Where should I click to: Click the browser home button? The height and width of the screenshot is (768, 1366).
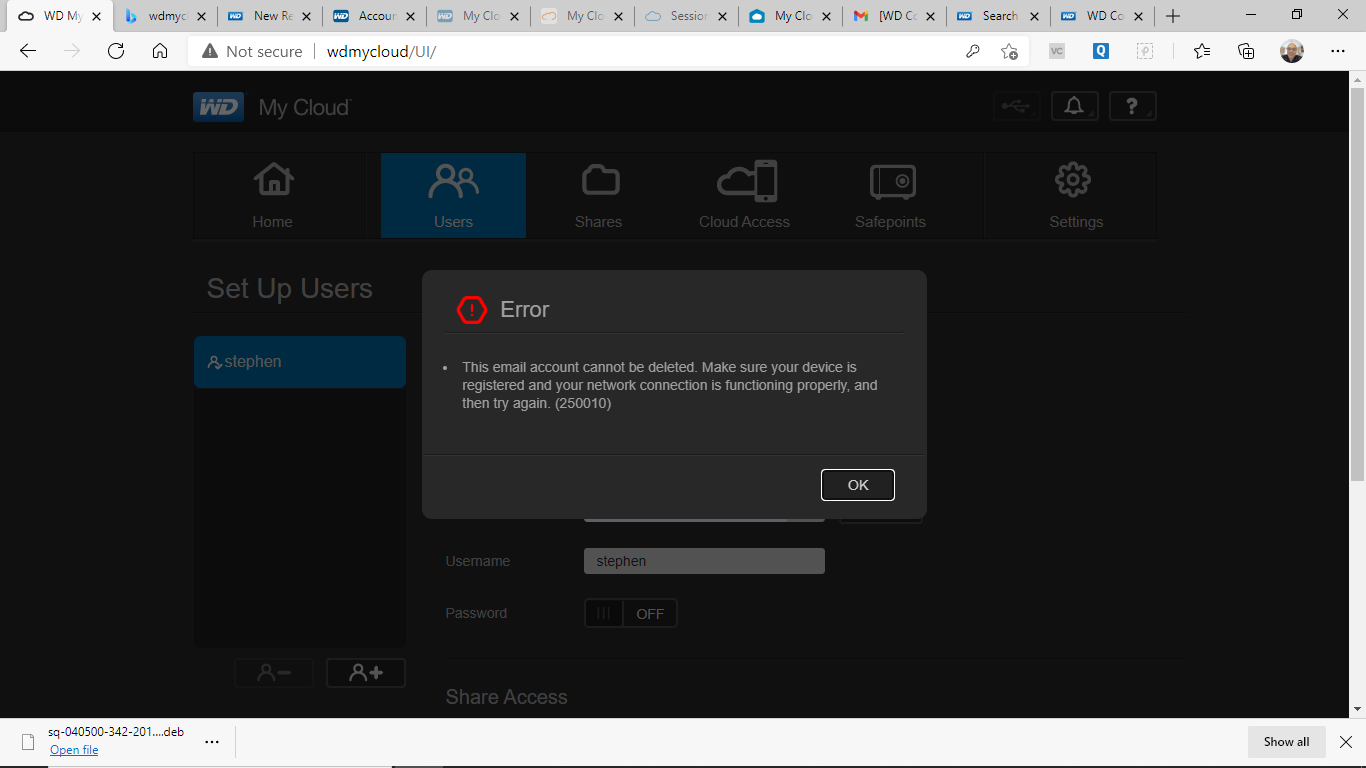[160, 51]
